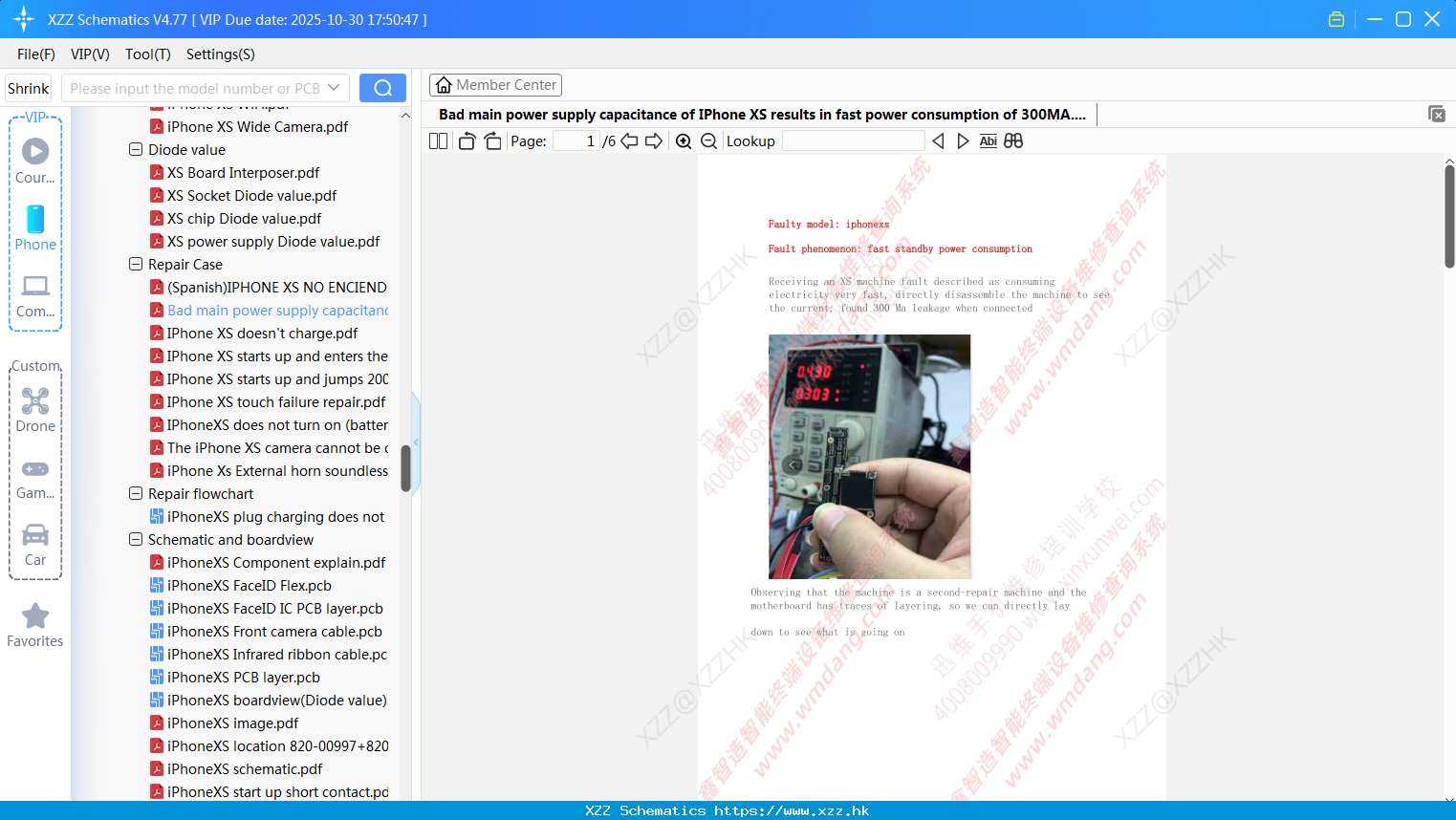1456x820 pixels.
Task: Open XS power supply Diode value.pdf
Action: (x=265, y=242)
